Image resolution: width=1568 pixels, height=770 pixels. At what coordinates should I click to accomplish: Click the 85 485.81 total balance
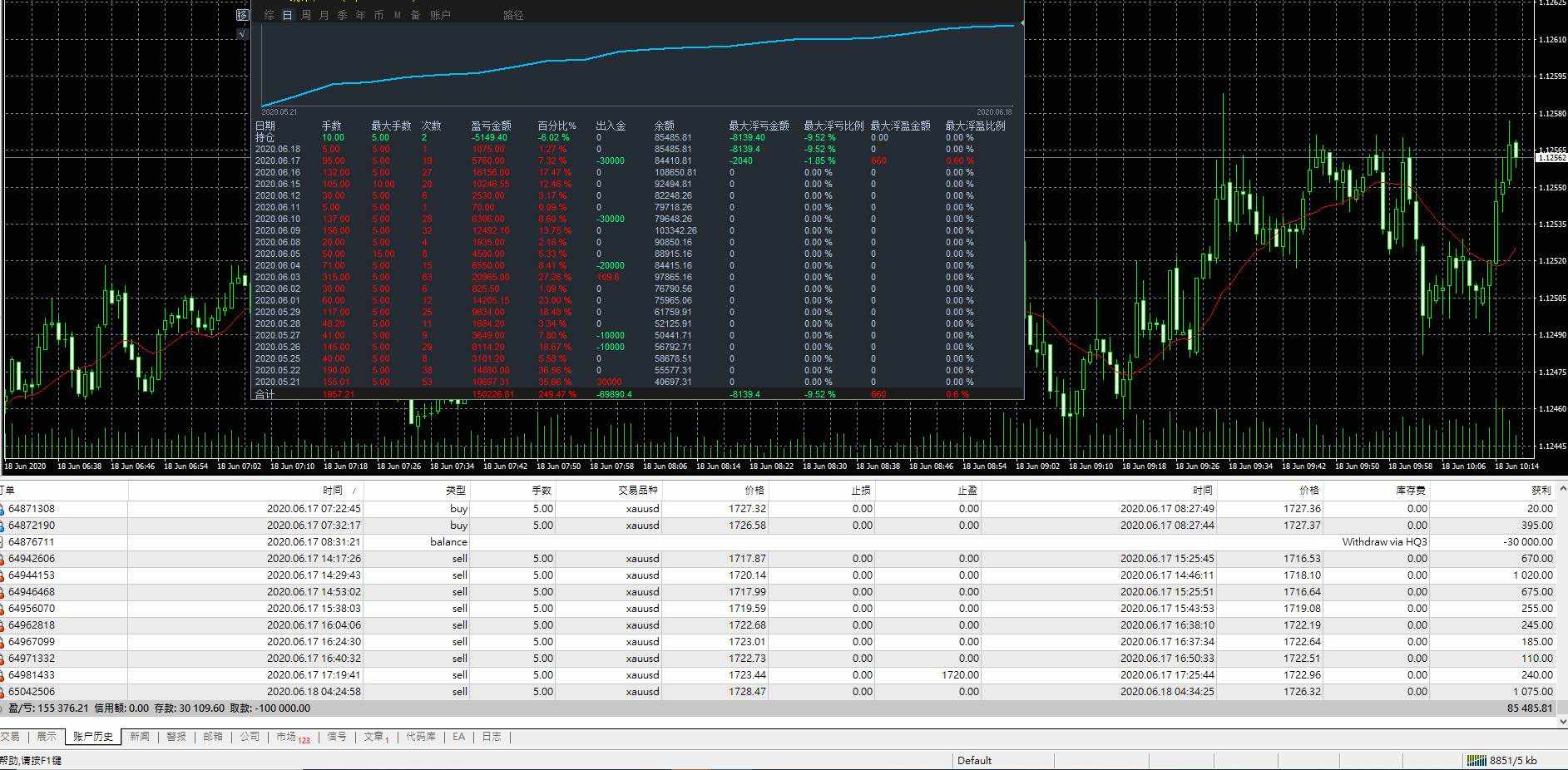pos(1530,708)
